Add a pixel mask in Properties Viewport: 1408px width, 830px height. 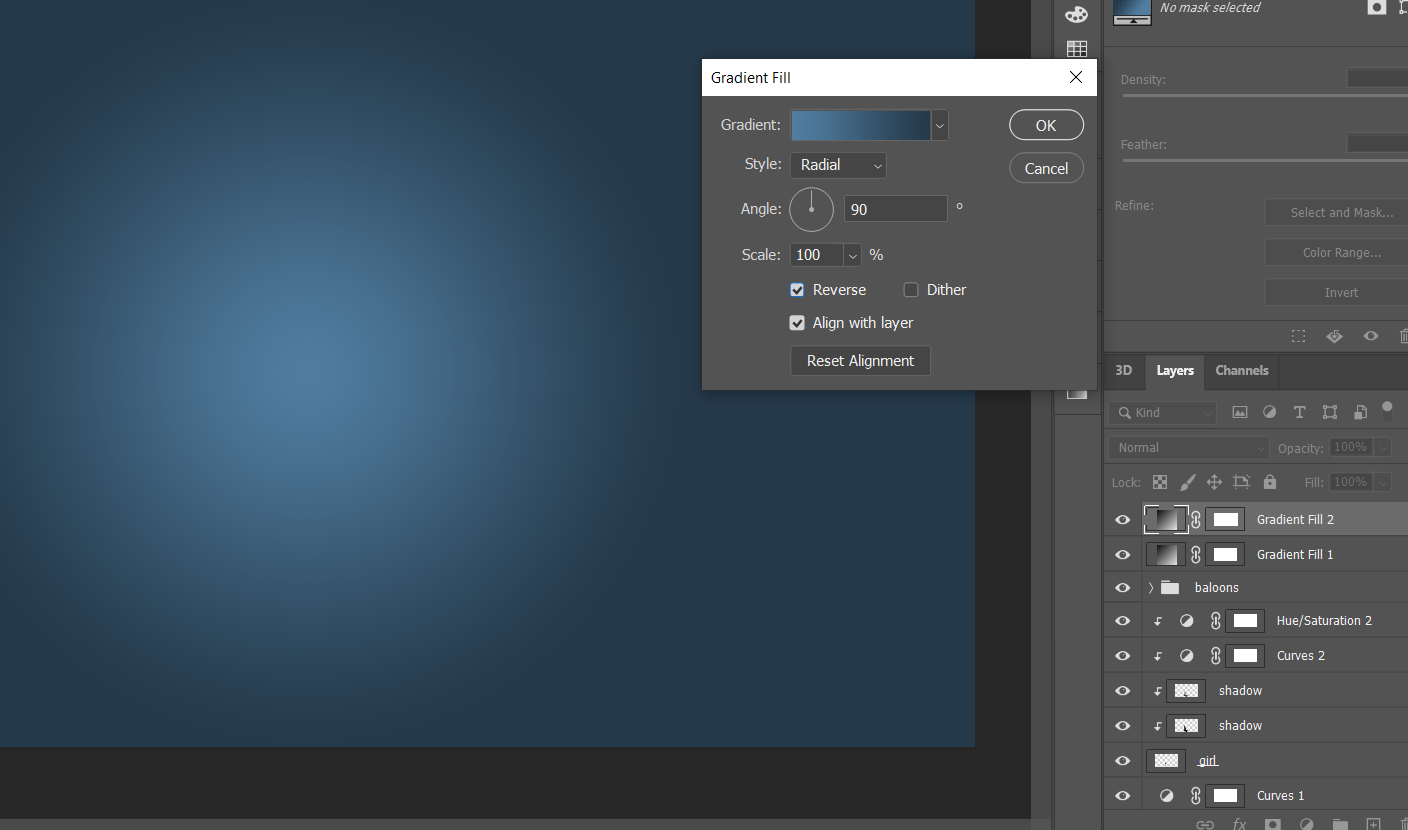click(x=1377, y=7)
